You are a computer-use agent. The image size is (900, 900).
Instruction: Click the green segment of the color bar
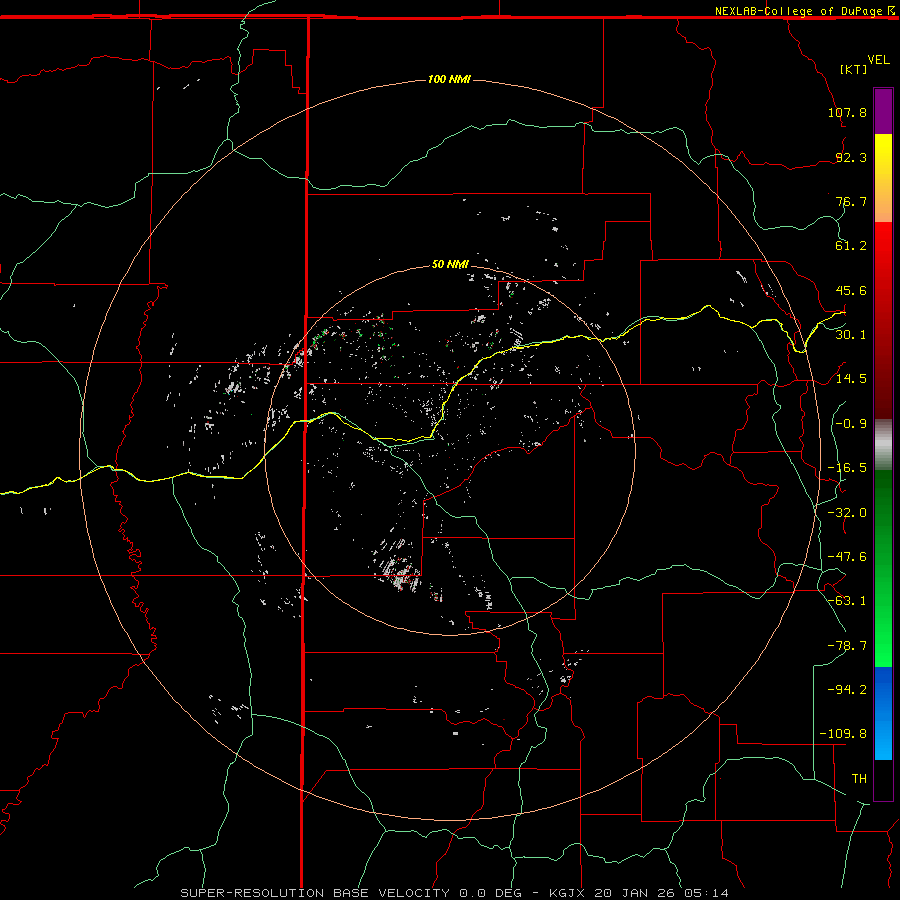(x=883, y=568)
